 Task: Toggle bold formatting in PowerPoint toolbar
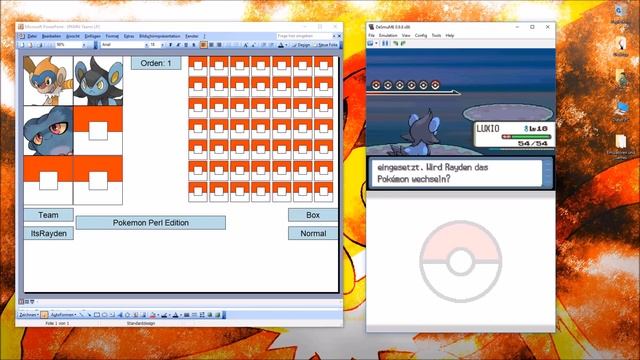(170, 45)
